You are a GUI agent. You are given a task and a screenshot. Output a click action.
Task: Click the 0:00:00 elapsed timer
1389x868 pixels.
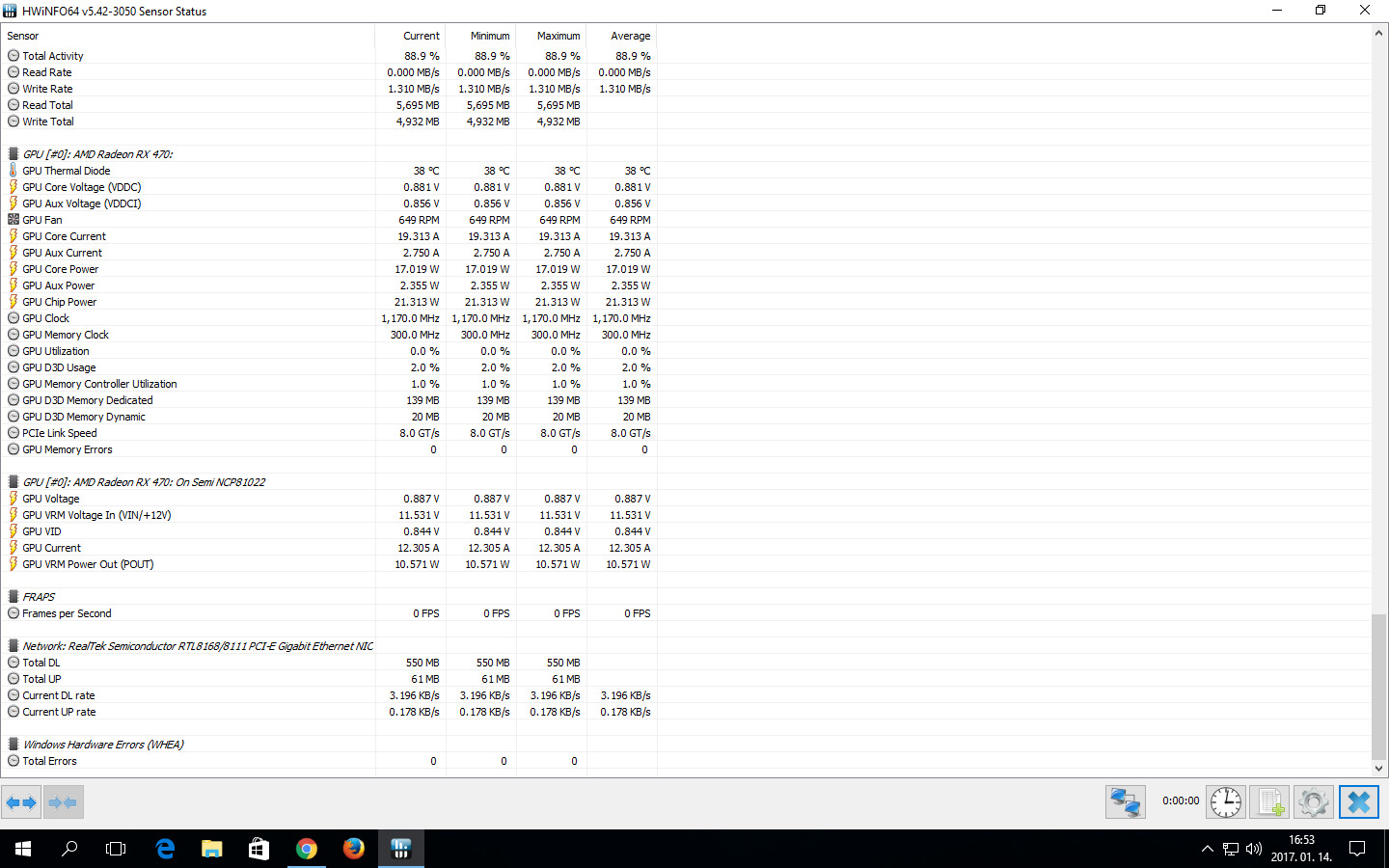pos(1181,801)
